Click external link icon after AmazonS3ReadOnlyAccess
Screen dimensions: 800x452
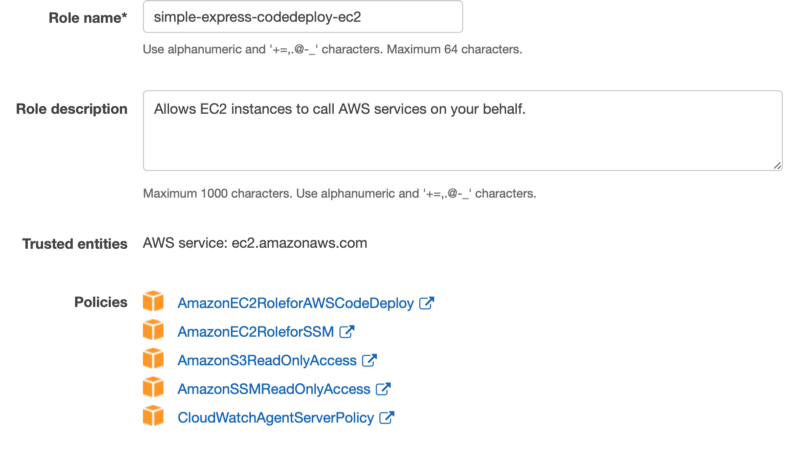[369, 360]
